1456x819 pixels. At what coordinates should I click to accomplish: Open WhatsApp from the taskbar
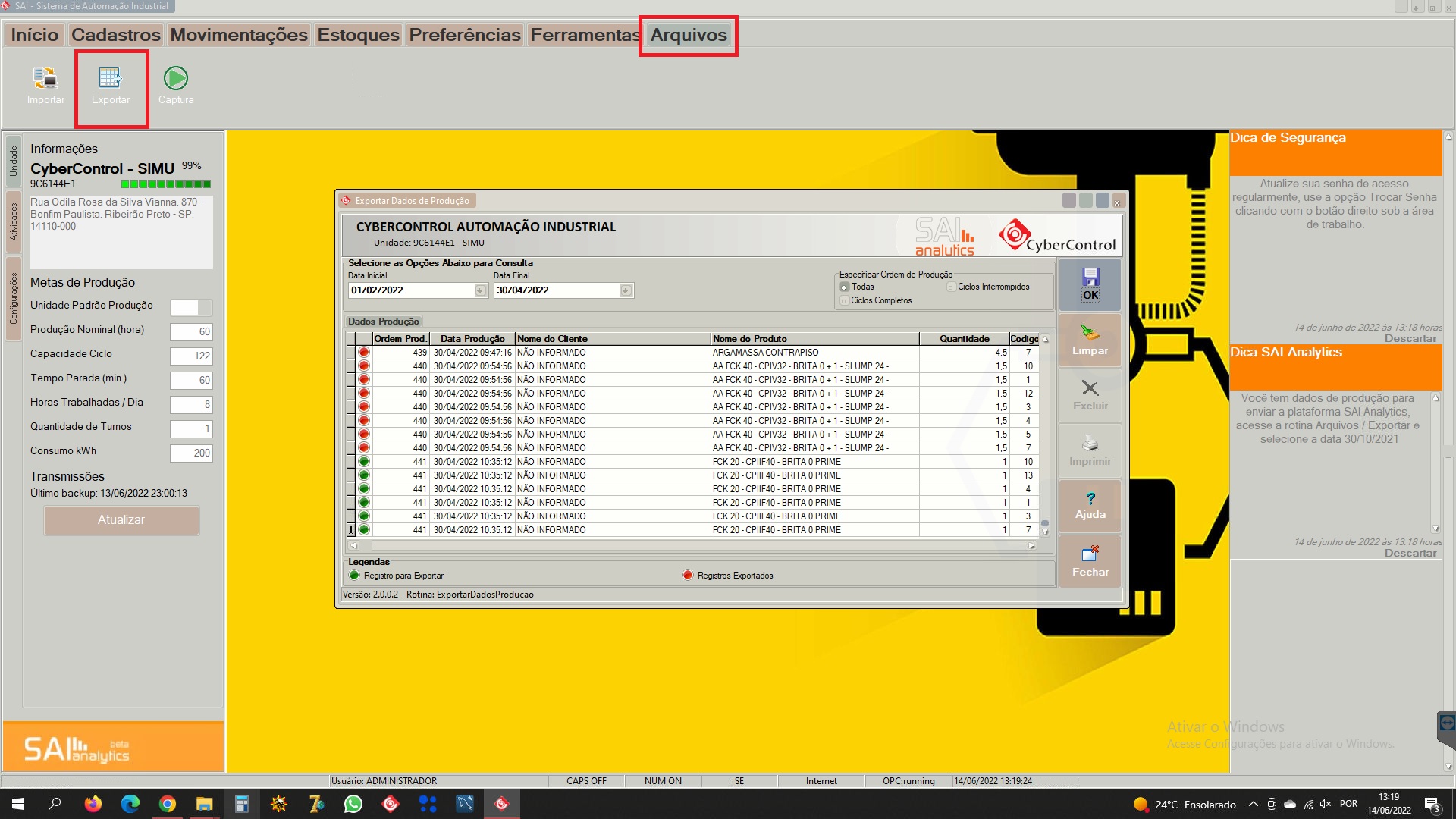(x=353, y=804)
